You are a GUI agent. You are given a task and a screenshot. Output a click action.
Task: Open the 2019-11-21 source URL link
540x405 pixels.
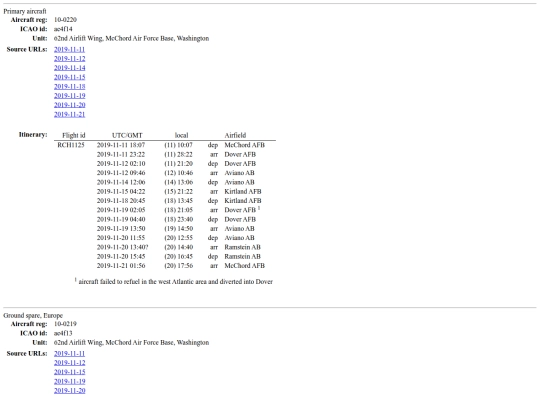(x=69, y=114)
